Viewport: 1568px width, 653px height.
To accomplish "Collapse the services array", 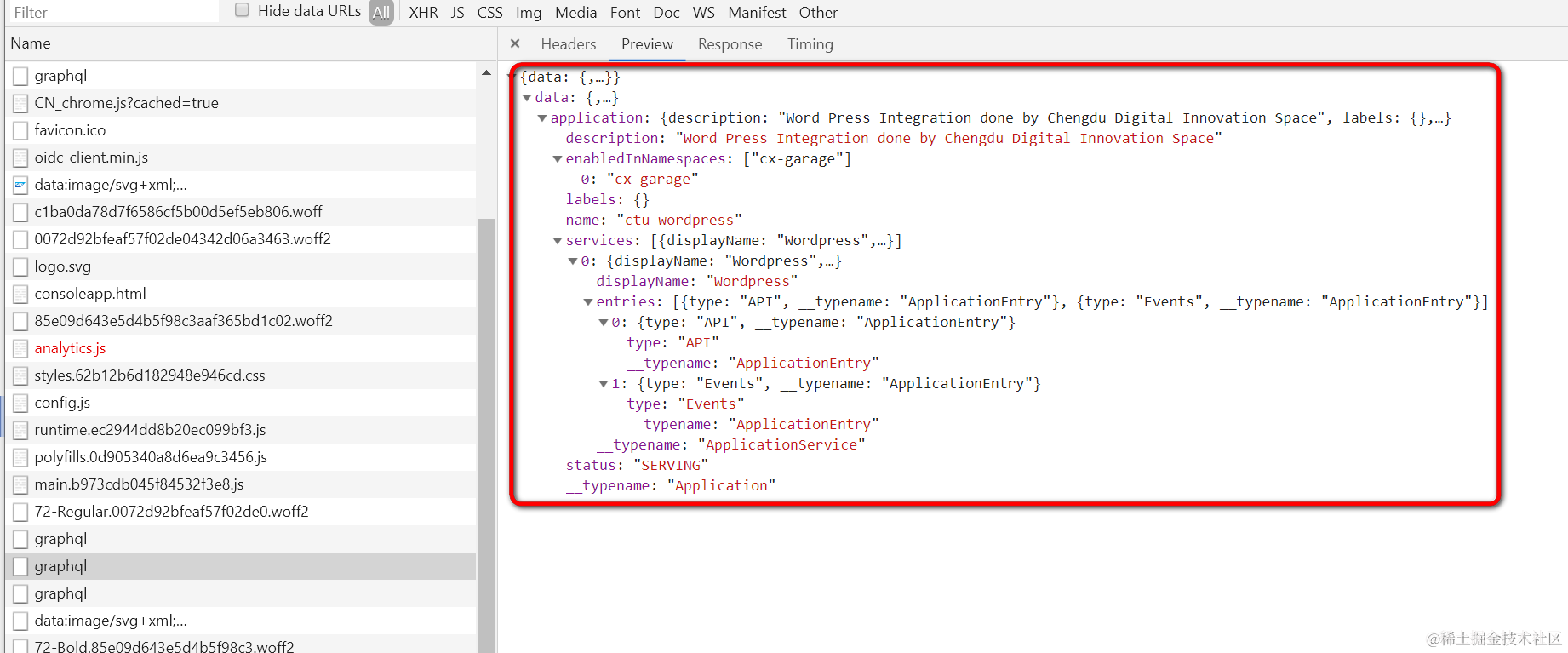I will (x=558, y=241).
